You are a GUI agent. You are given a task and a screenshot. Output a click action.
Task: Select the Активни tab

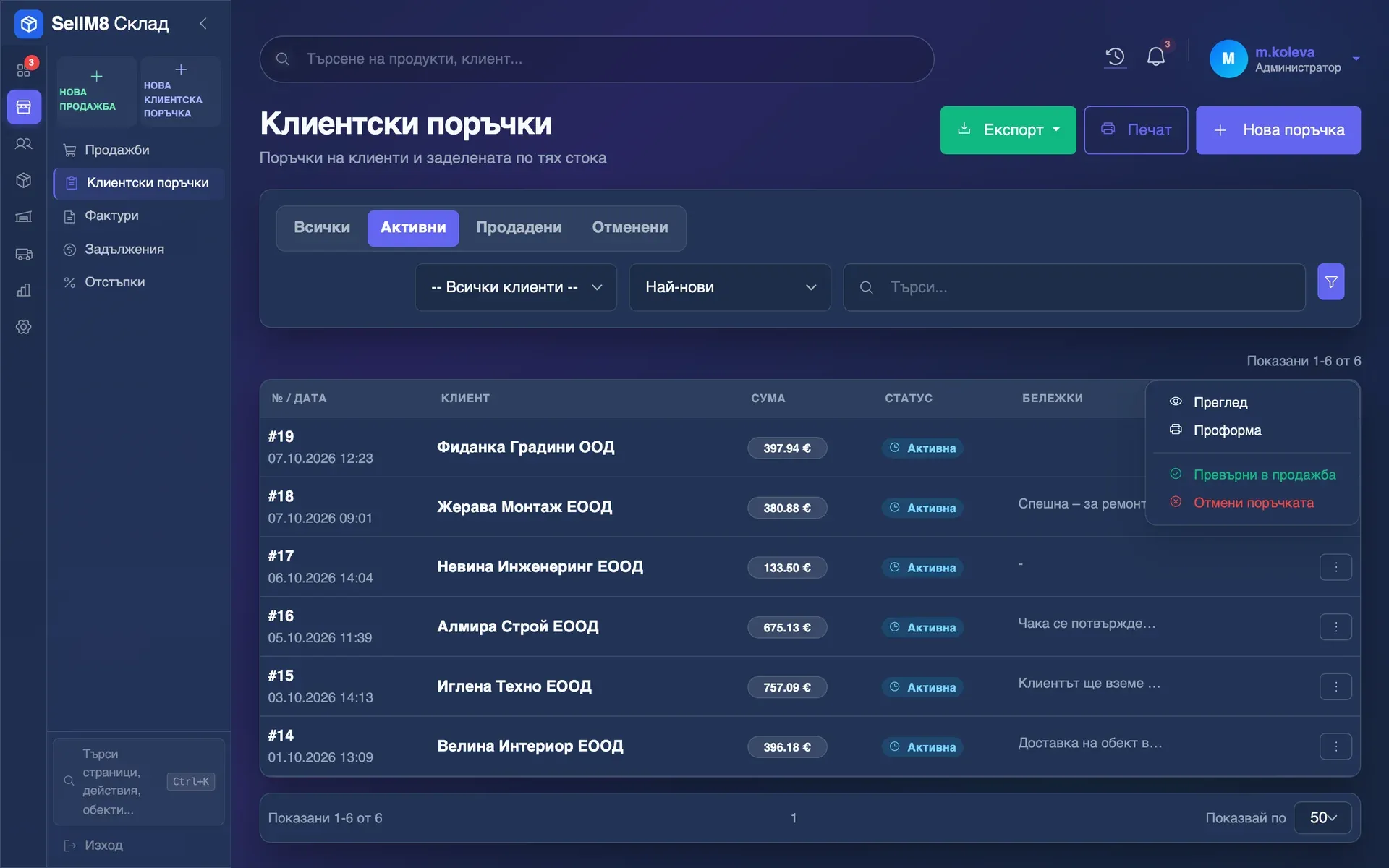[413, 228]
